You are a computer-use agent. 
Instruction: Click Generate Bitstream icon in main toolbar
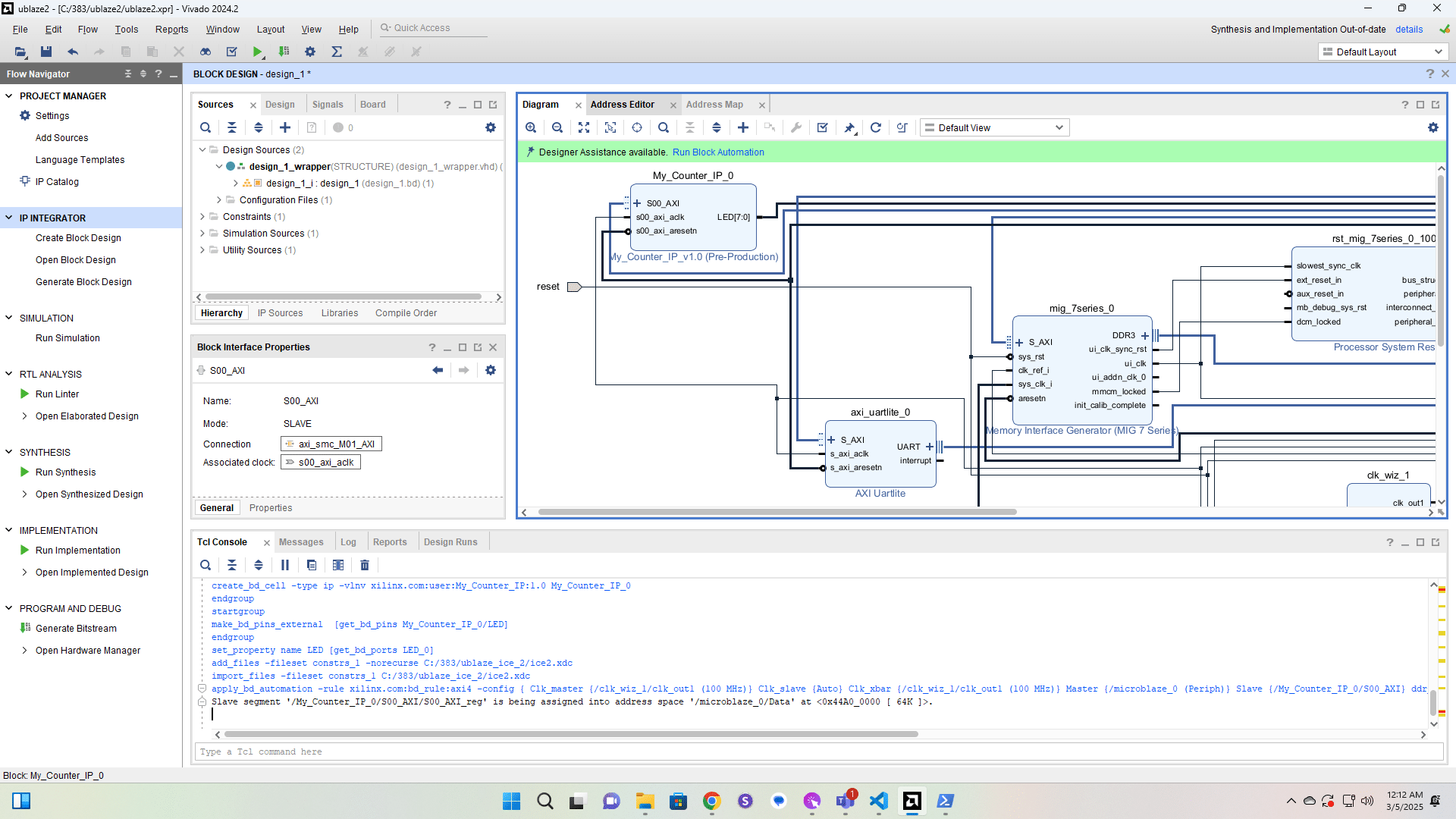coord(284,52)
